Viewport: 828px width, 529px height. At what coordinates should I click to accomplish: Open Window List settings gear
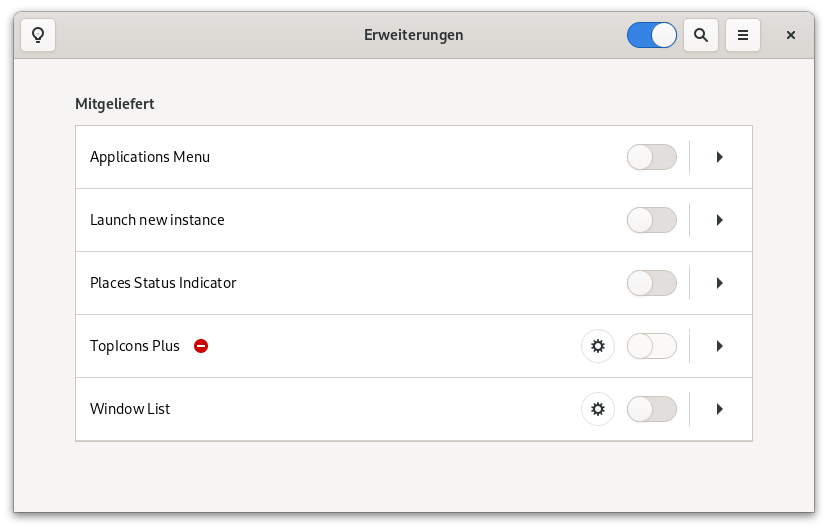point(598,409)
